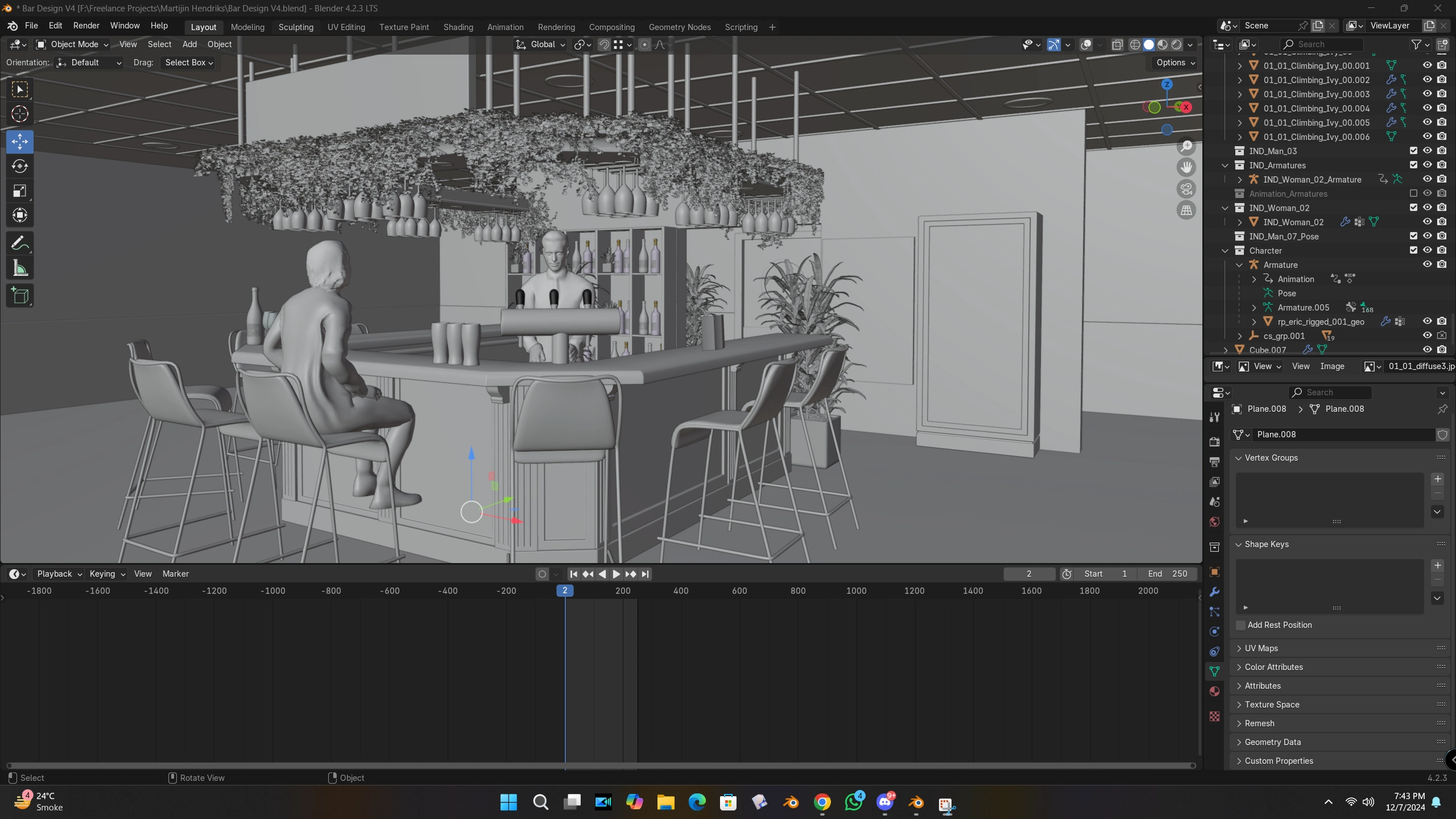
Task: Open the Render menu
Action: coord(86,26)
